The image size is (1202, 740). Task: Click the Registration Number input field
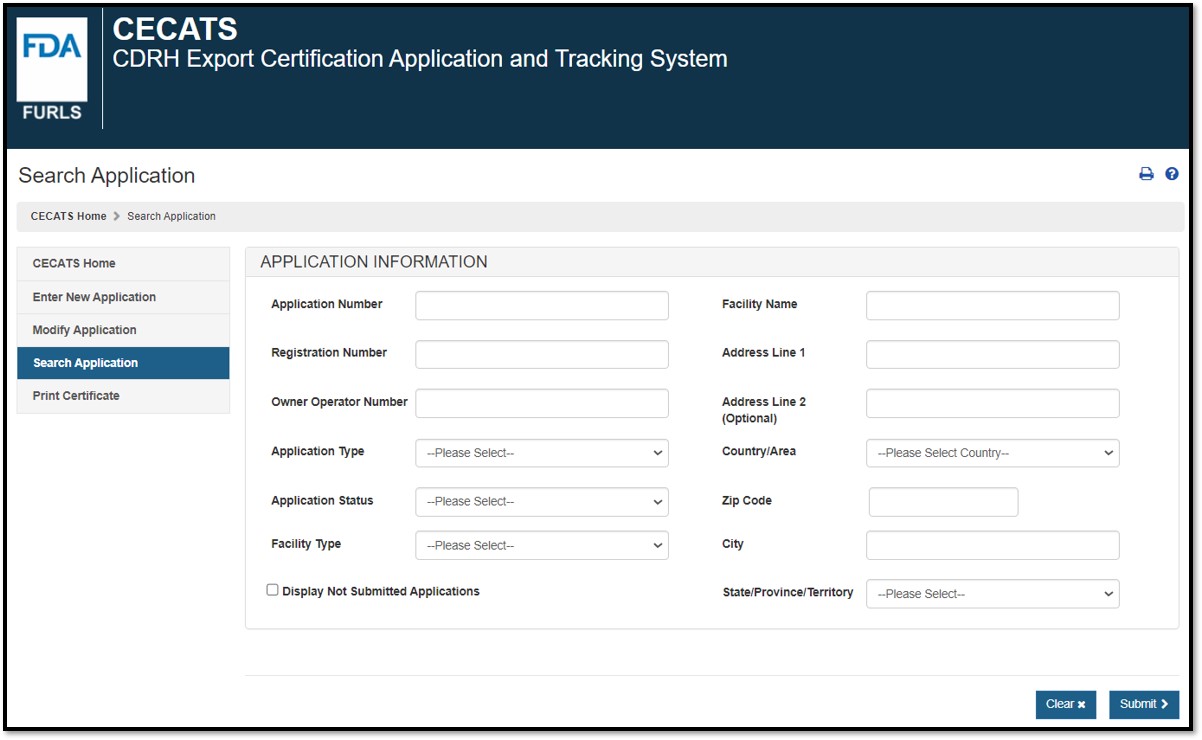[541, 354]
